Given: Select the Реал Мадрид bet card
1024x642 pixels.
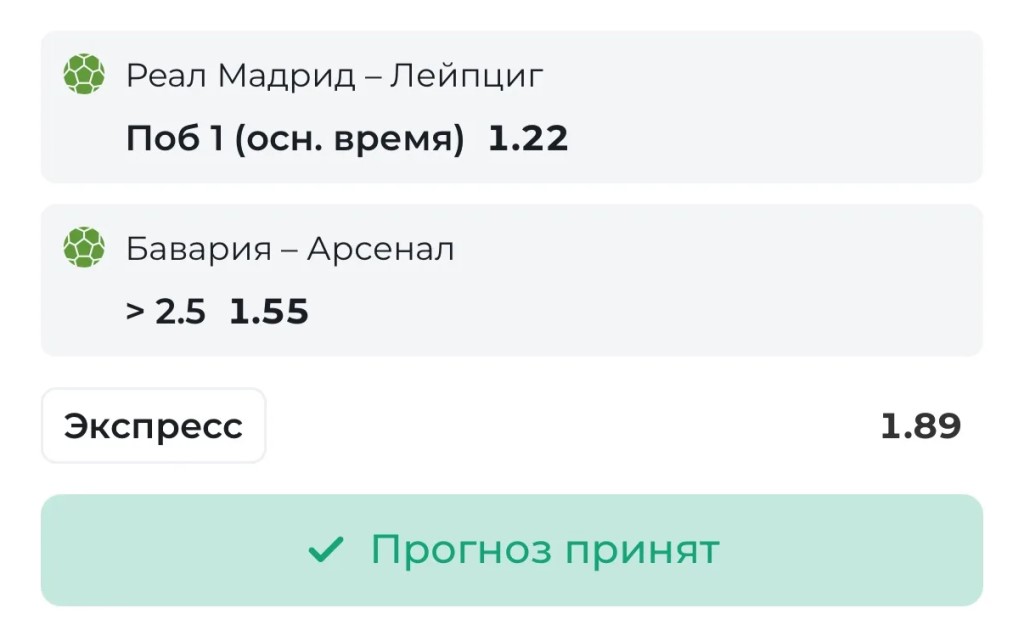Looking at the screenshot, I should 511,107.
